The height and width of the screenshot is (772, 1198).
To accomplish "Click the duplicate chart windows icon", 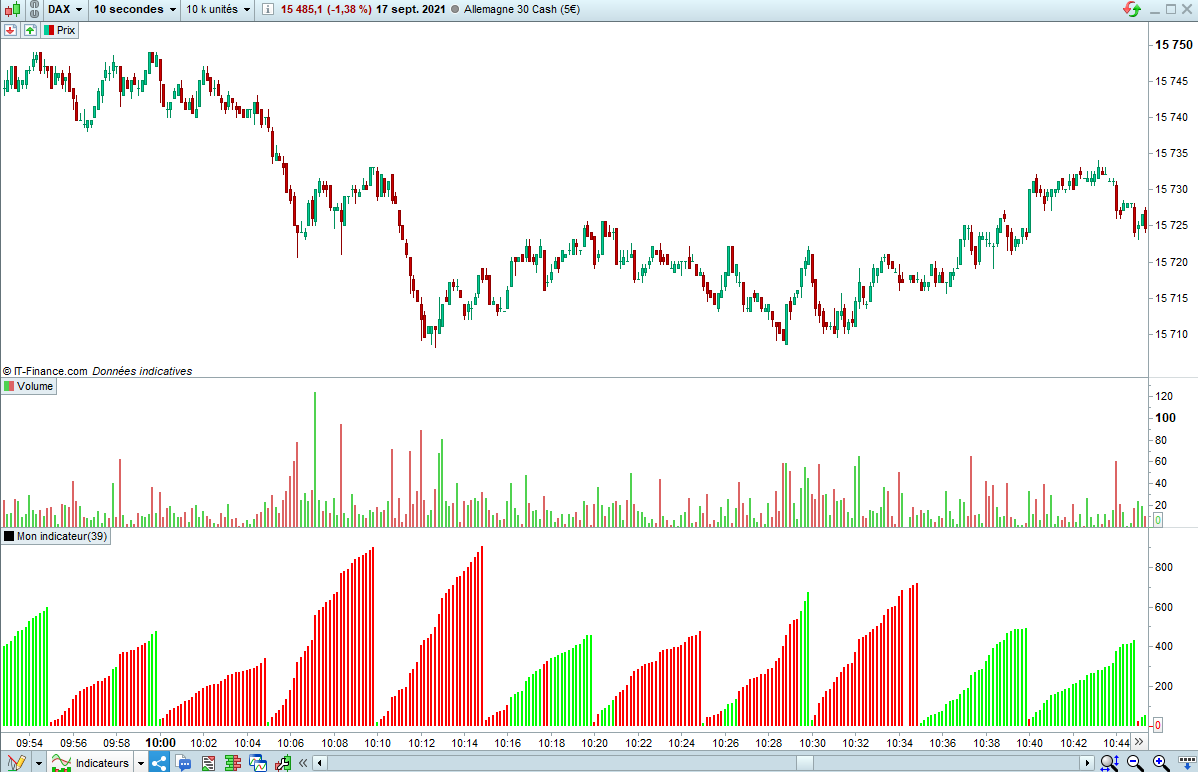I will tap(258, 762).
